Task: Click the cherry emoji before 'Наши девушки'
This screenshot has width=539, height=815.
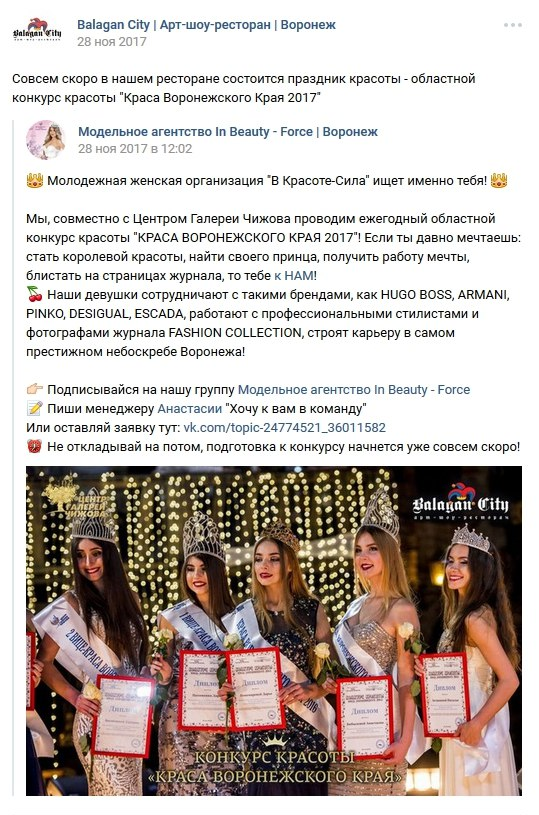Action: coord(35,295)
